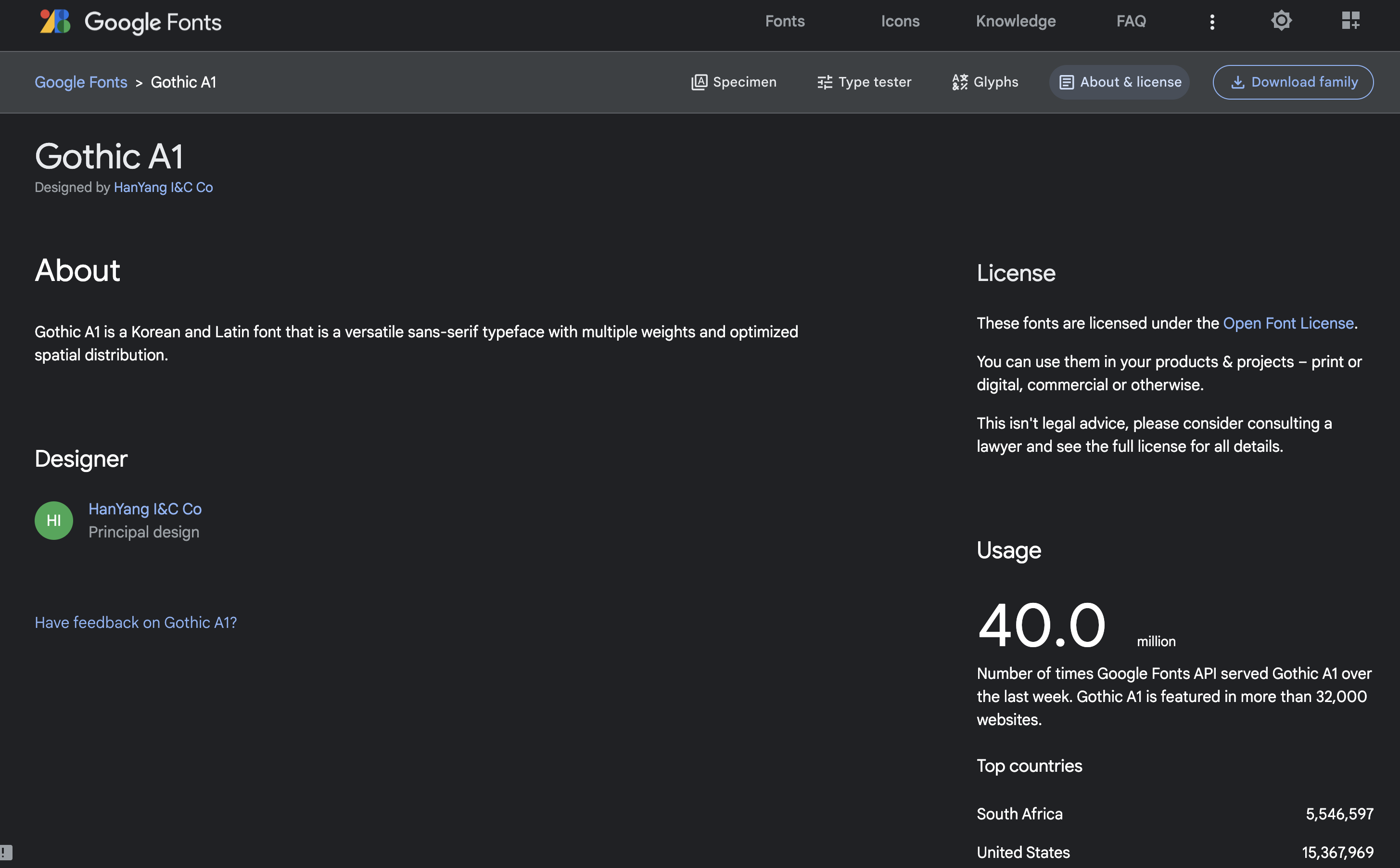The width and height of the screenshot is (1400, 868).
Task: Click the Google Fonts breadcrumb link
Action: coord(80,82)
